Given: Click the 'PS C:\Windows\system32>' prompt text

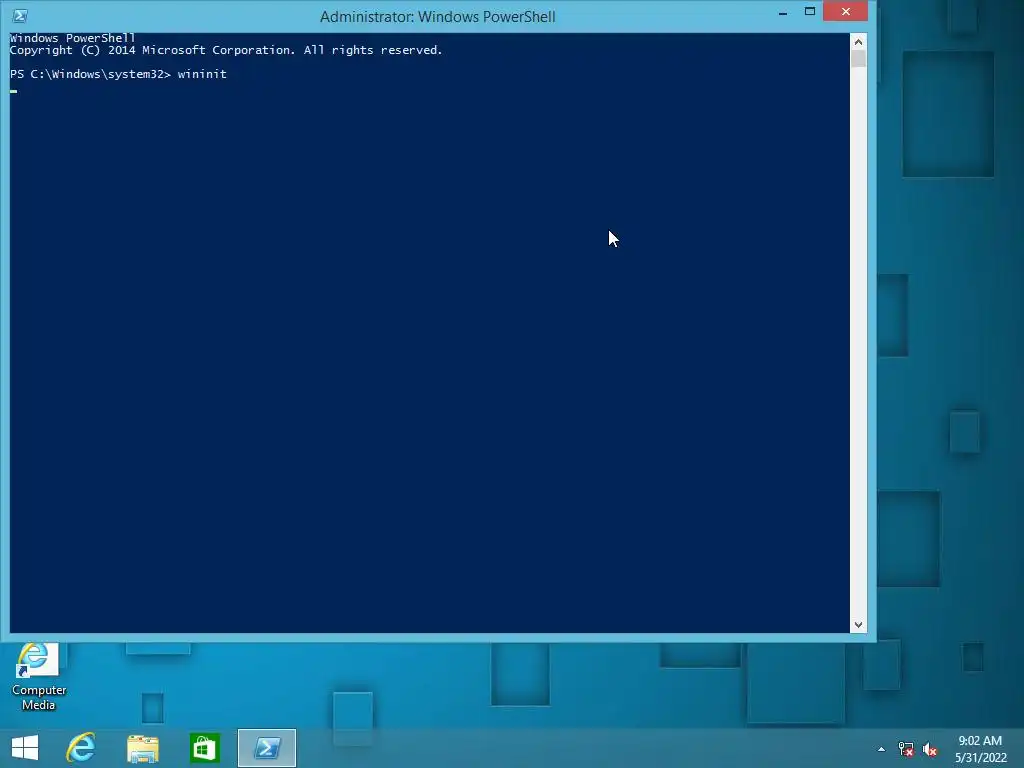Looking at the screenshot, I should click(x=90, y=74).
